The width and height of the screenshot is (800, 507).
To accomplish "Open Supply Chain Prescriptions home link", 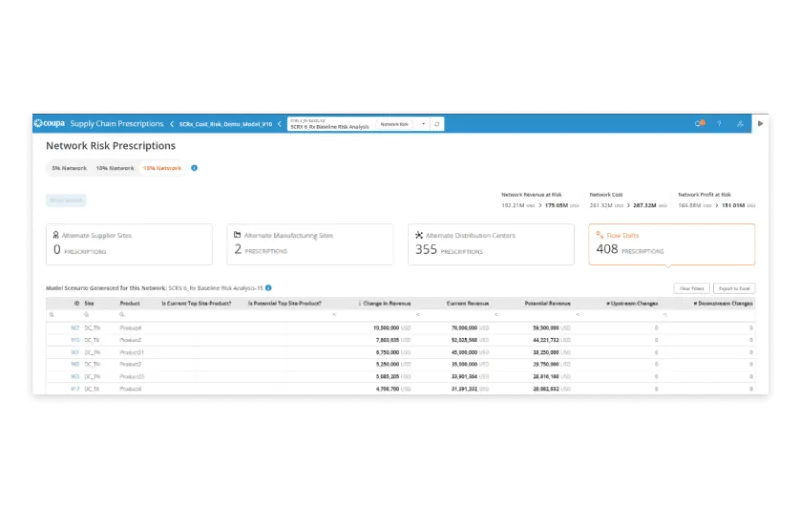I will pyautogui.click(x=117, y=123).
